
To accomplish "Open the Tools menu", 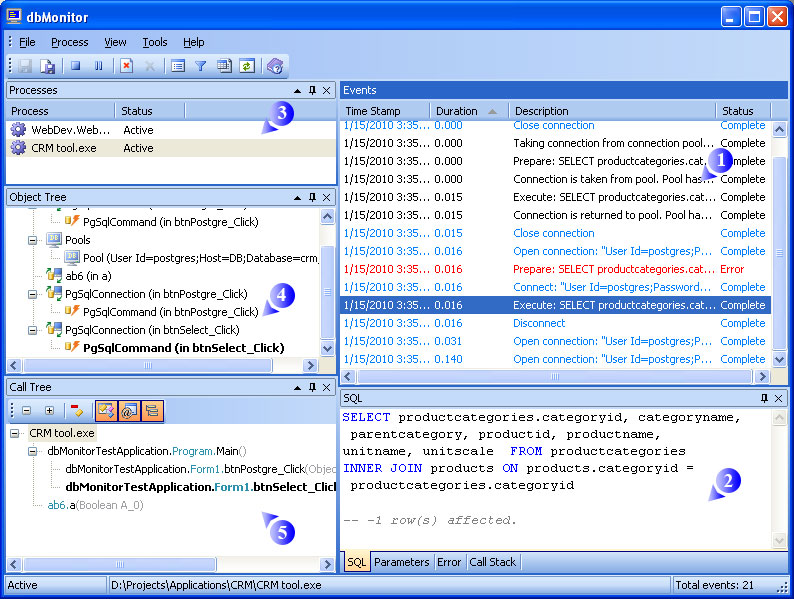I will click(154, 42).
